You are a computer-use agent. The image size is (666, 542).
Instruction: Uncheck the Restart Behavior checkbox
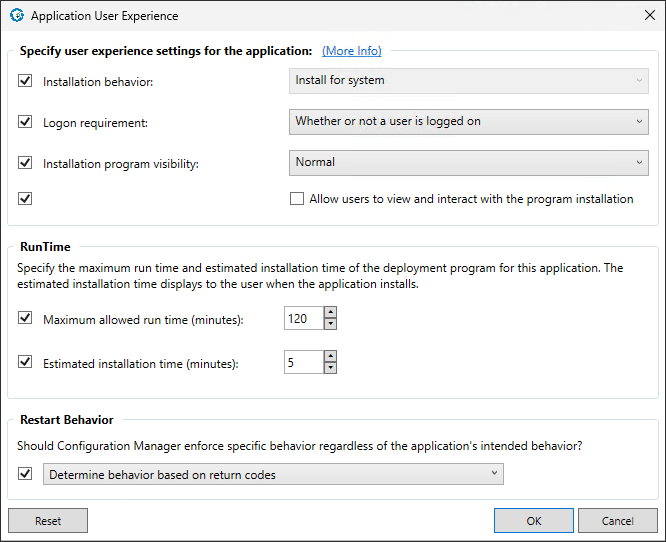click(x=25, y=474)
